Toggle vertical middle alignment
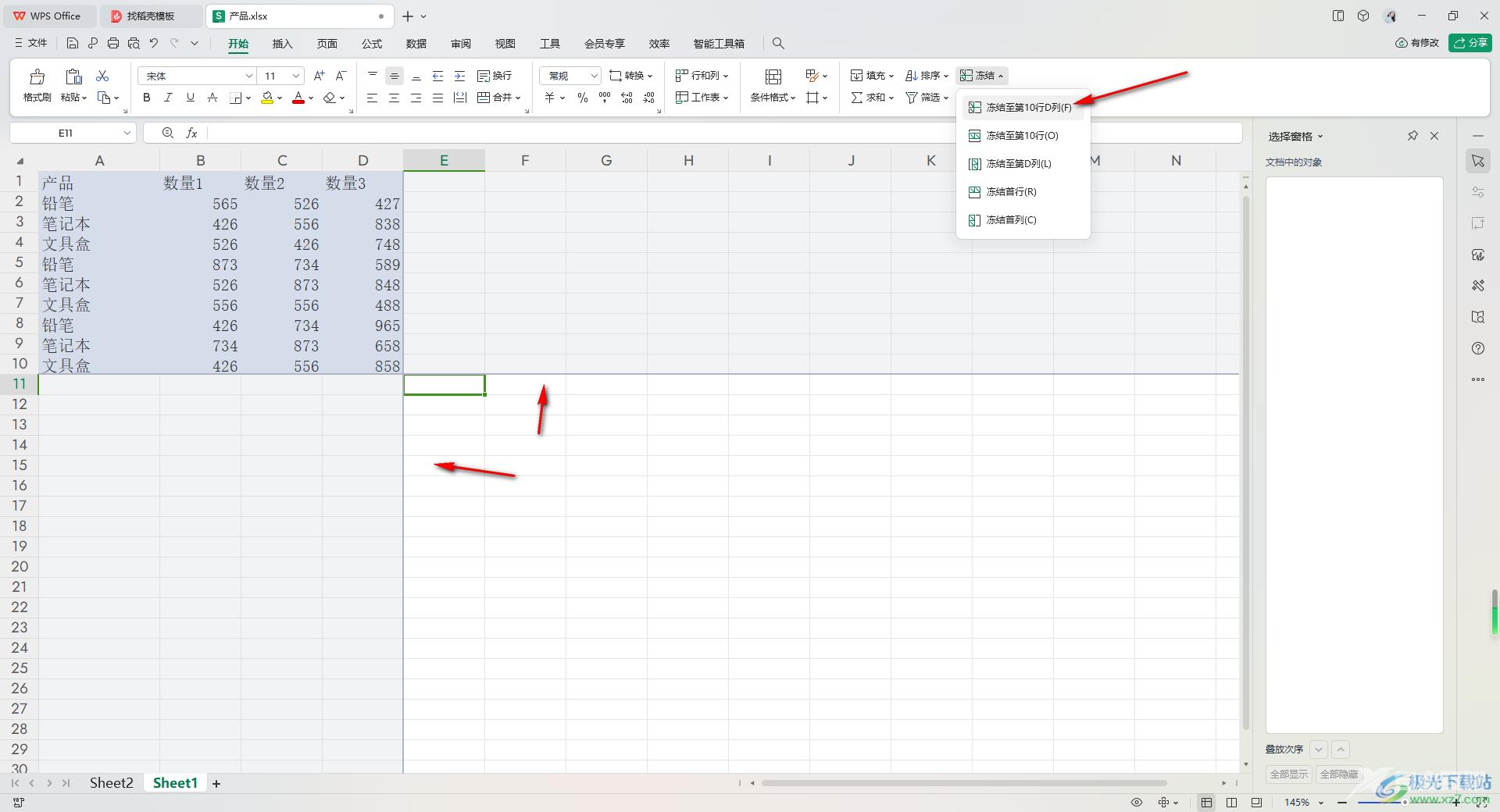The width and height of the screenshot is (1500, 812). point(395,76)
